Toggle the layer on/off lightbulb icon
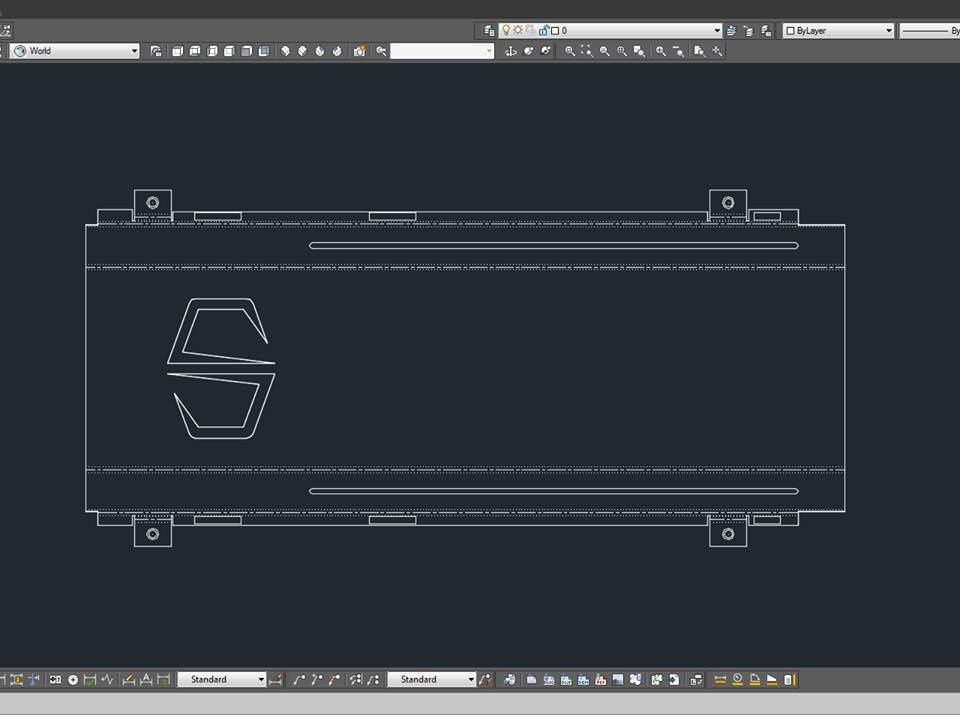 coord(506,31)
